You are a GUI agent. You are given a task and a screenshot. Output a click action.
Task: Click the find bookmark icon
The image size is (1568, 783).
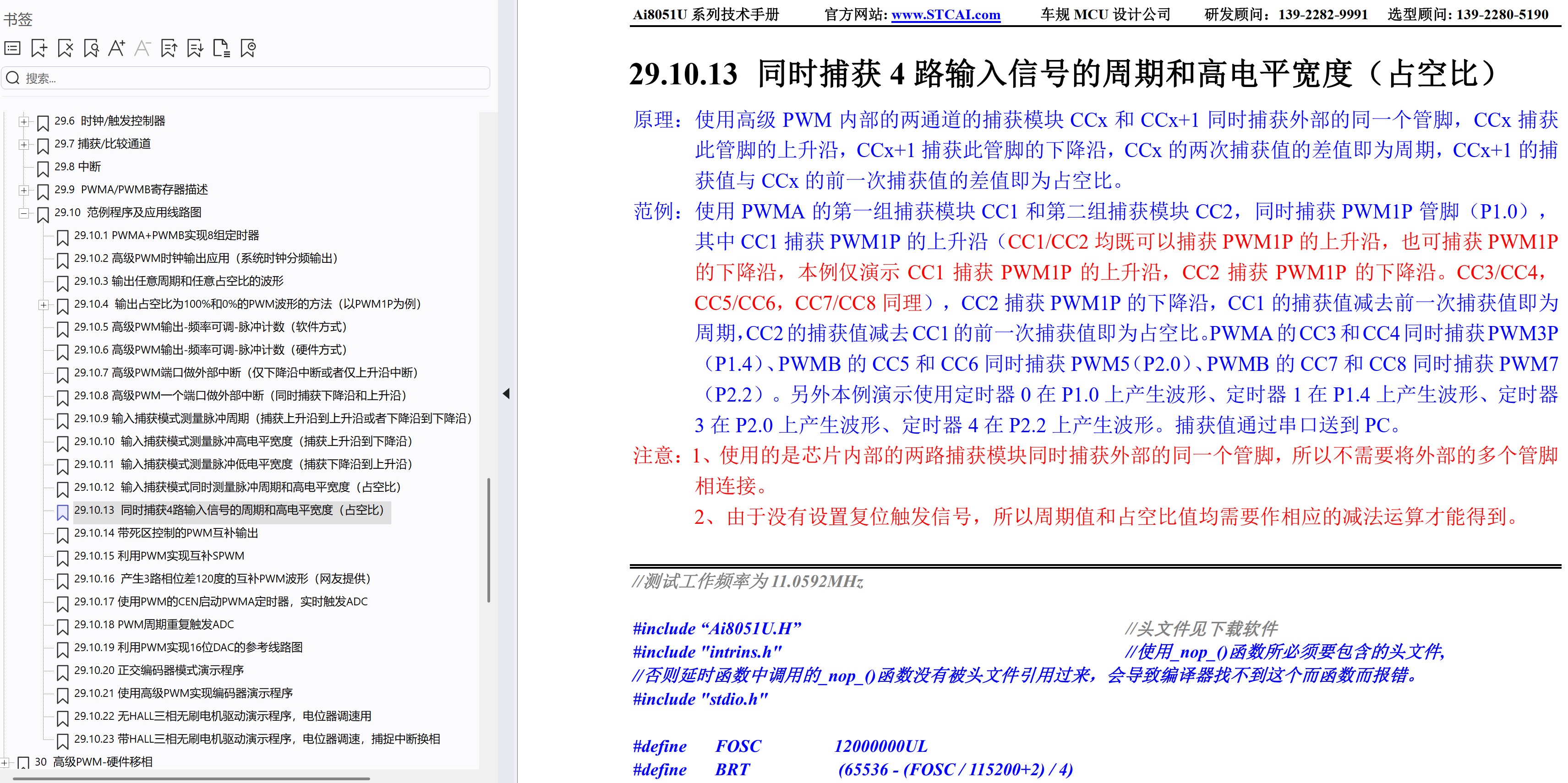(91, 48)
